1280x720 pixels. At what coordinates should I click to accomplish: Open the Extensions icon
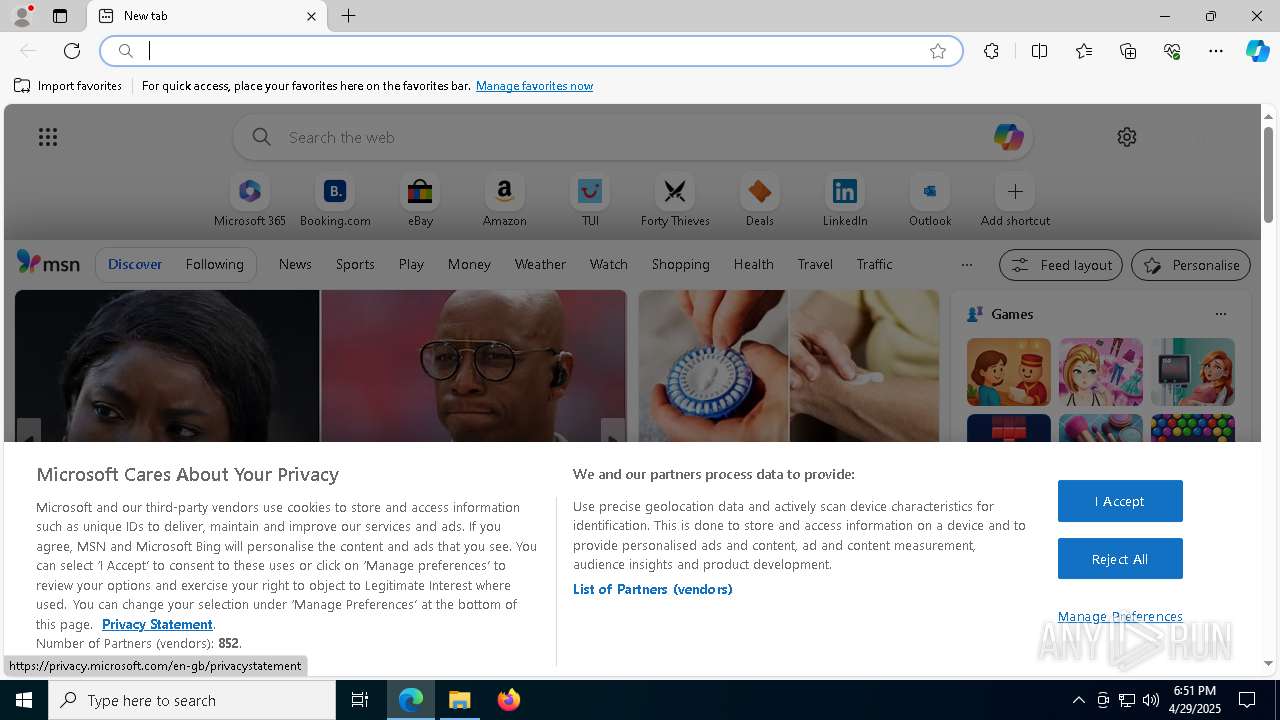point(991,51)
